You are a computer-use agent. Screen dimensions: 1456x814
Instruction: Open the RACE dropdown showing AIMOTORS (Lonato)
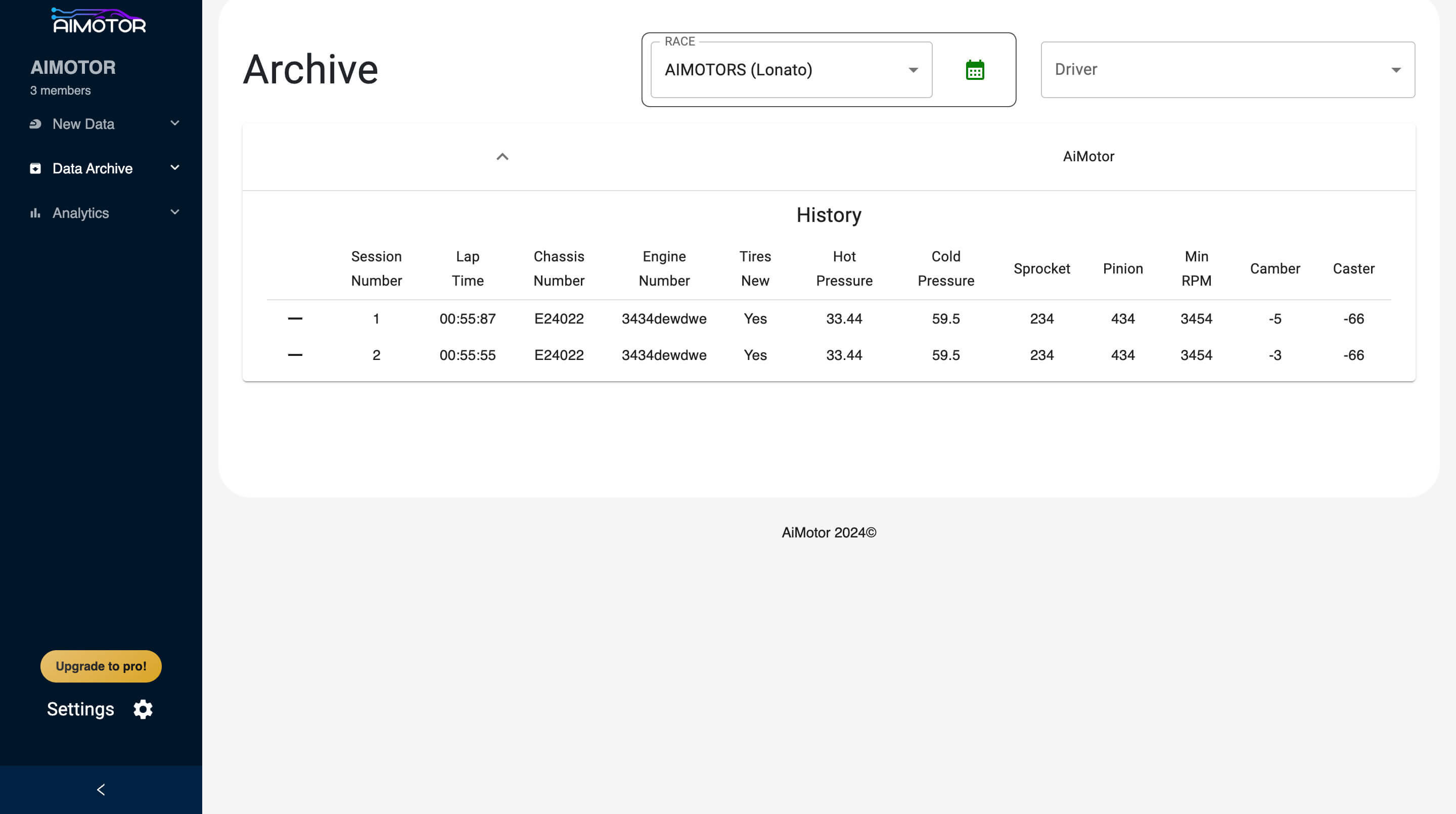pyautogui.click(x=791, y=70)
